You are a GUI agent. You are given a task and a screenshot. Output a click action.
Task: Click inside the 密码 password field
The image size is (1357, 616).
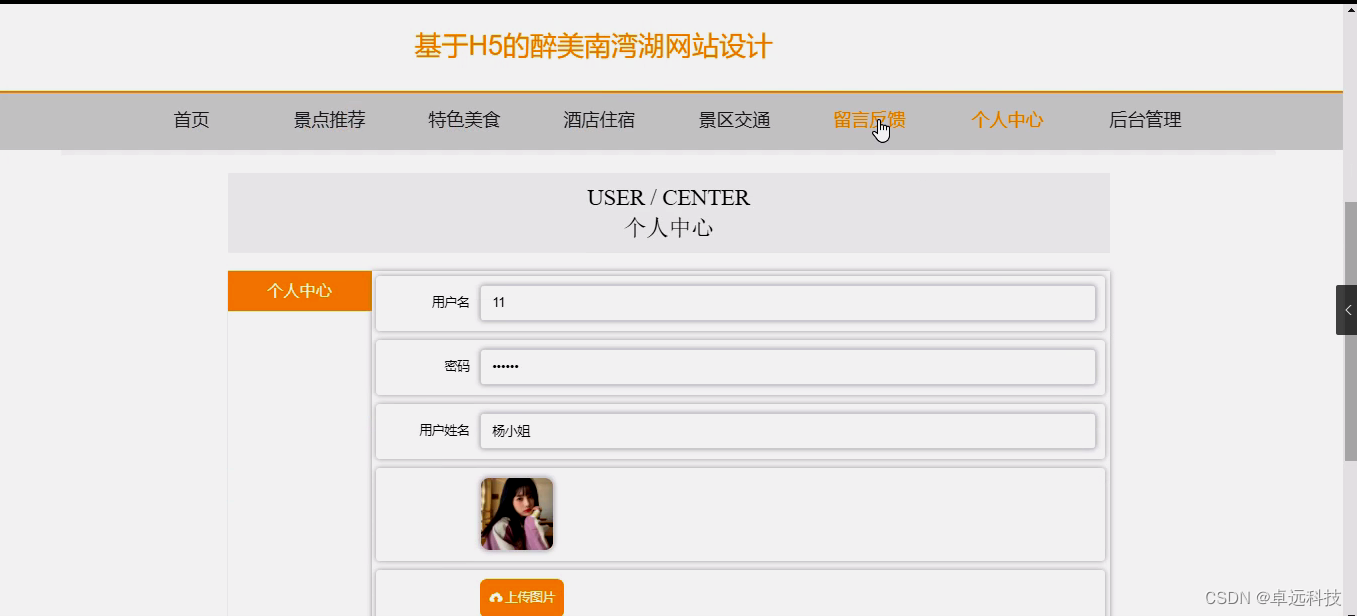click(787, 366)
